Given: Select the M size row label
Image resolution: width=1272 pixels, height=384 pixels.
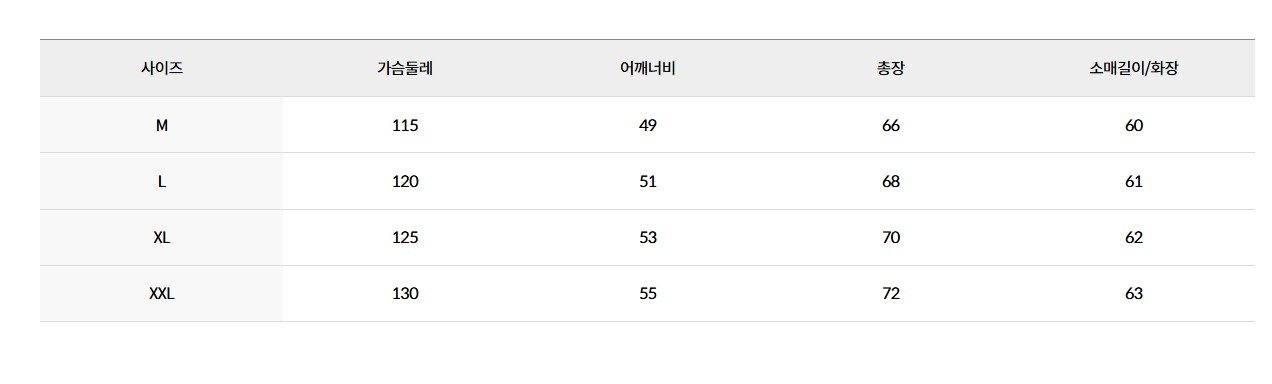Looking at the screenshot, I should 162,125.
